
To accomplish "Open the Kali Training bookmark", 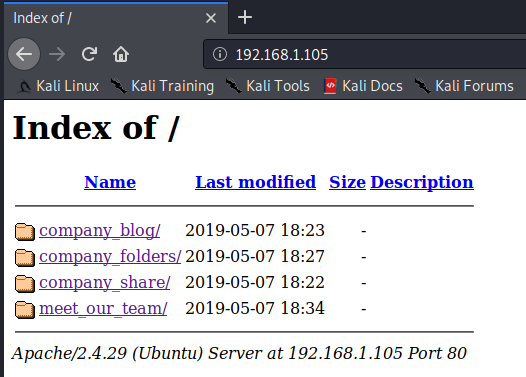I will [x=163, y=86].
